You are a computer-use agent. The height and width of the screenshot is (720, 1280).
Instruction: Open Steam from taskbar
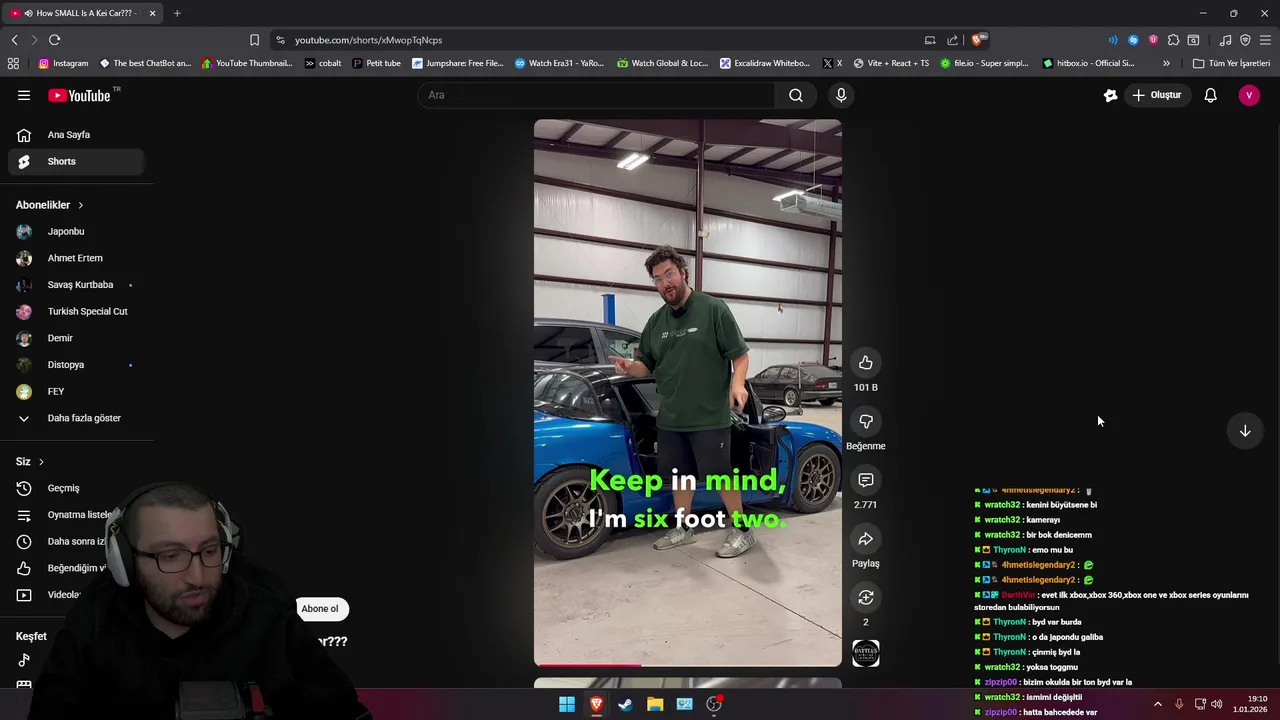tap(625, 704)
